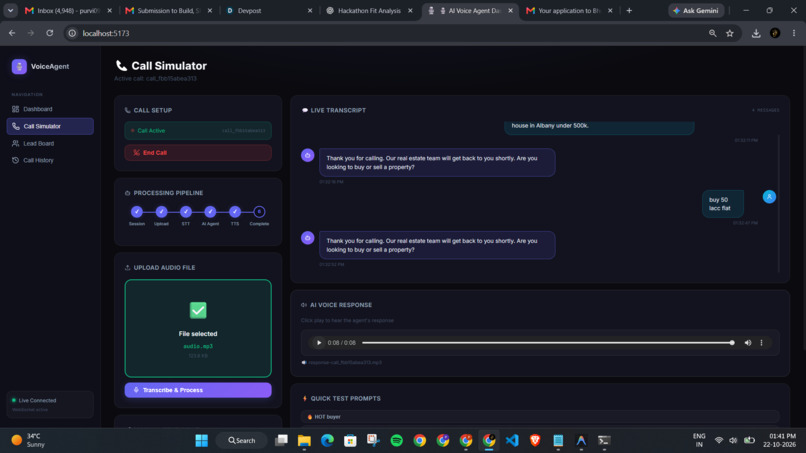Switch to Your application Gmail tab
Image resolution: width=806 pixels, height=453 pixels.
tap(569, 10)
